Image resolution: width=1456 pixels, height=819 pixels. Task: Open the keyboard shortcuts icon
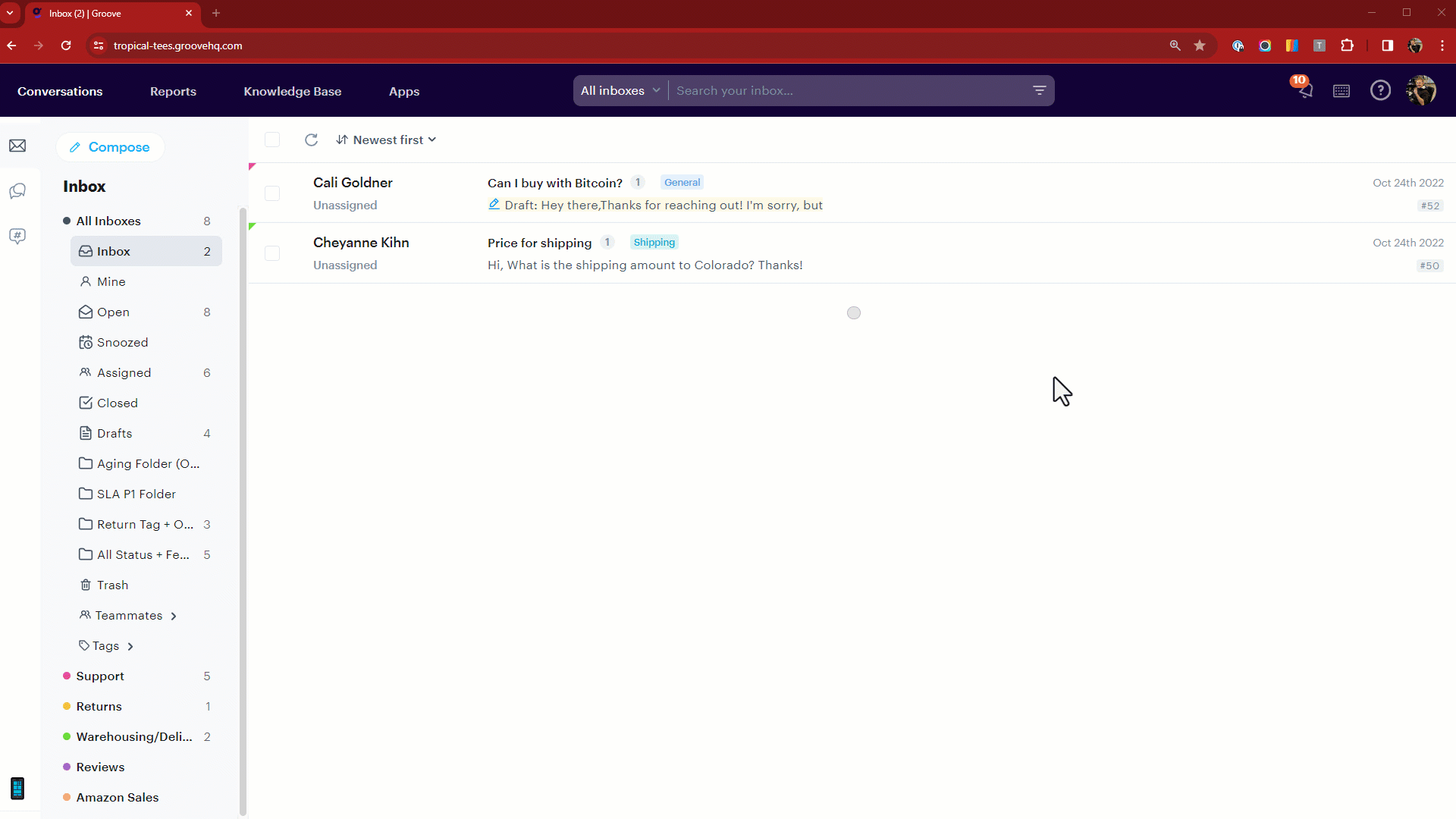1341,91
